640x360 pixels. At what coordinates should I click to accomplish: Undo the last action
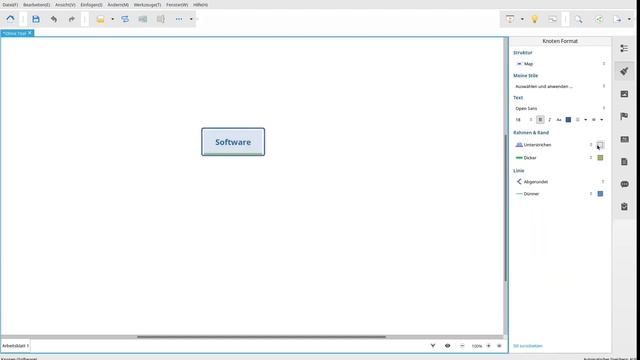point(53,19)
